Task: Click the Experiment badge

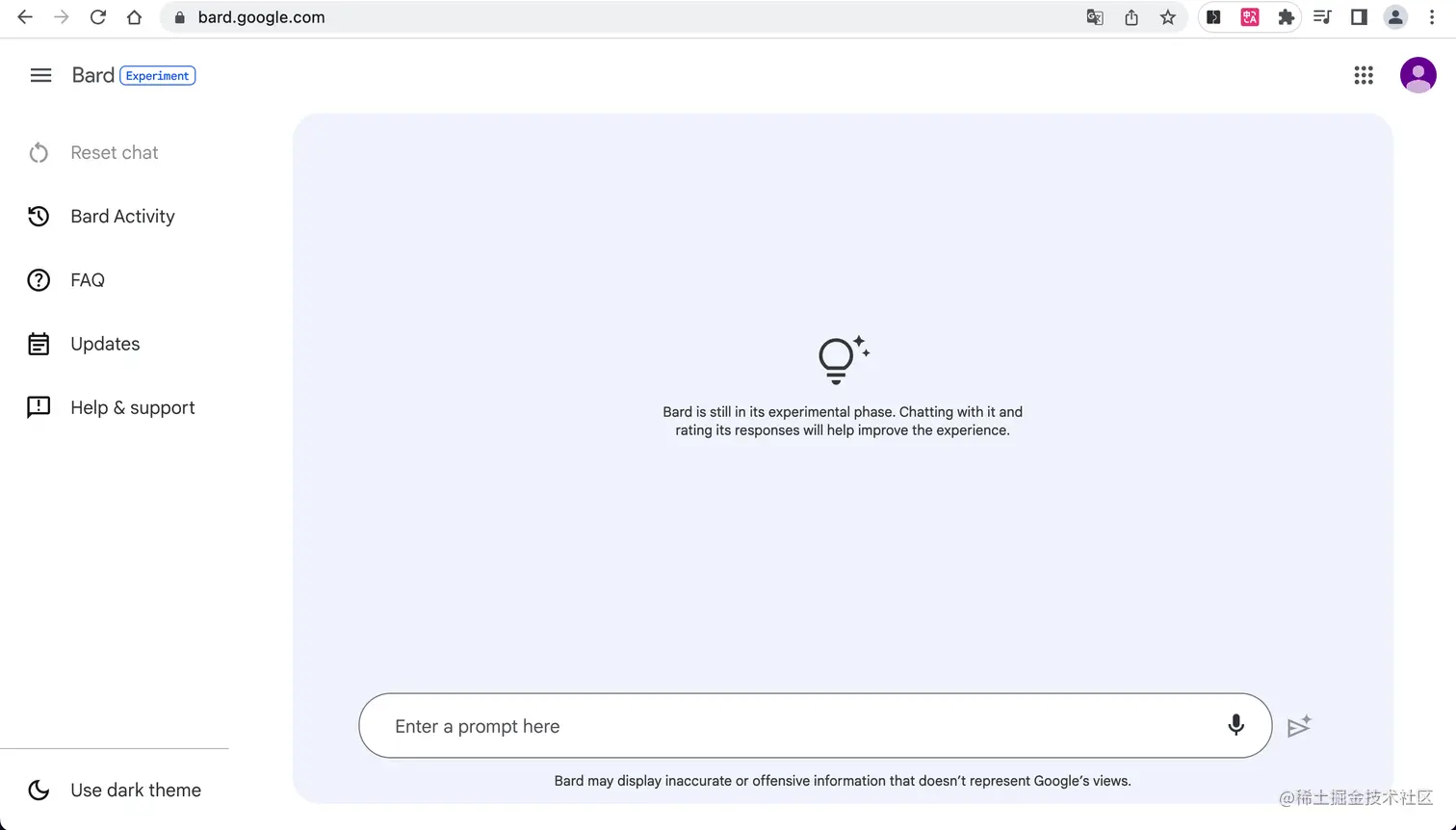Action: 158,76
